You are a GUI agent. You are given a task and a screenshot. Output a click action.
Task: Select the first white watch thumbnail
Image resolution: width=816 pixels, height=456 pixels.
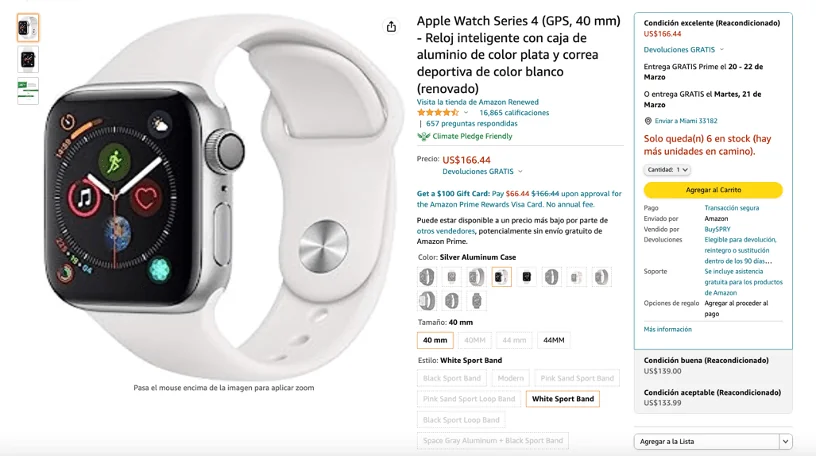(x=28, y=28)
